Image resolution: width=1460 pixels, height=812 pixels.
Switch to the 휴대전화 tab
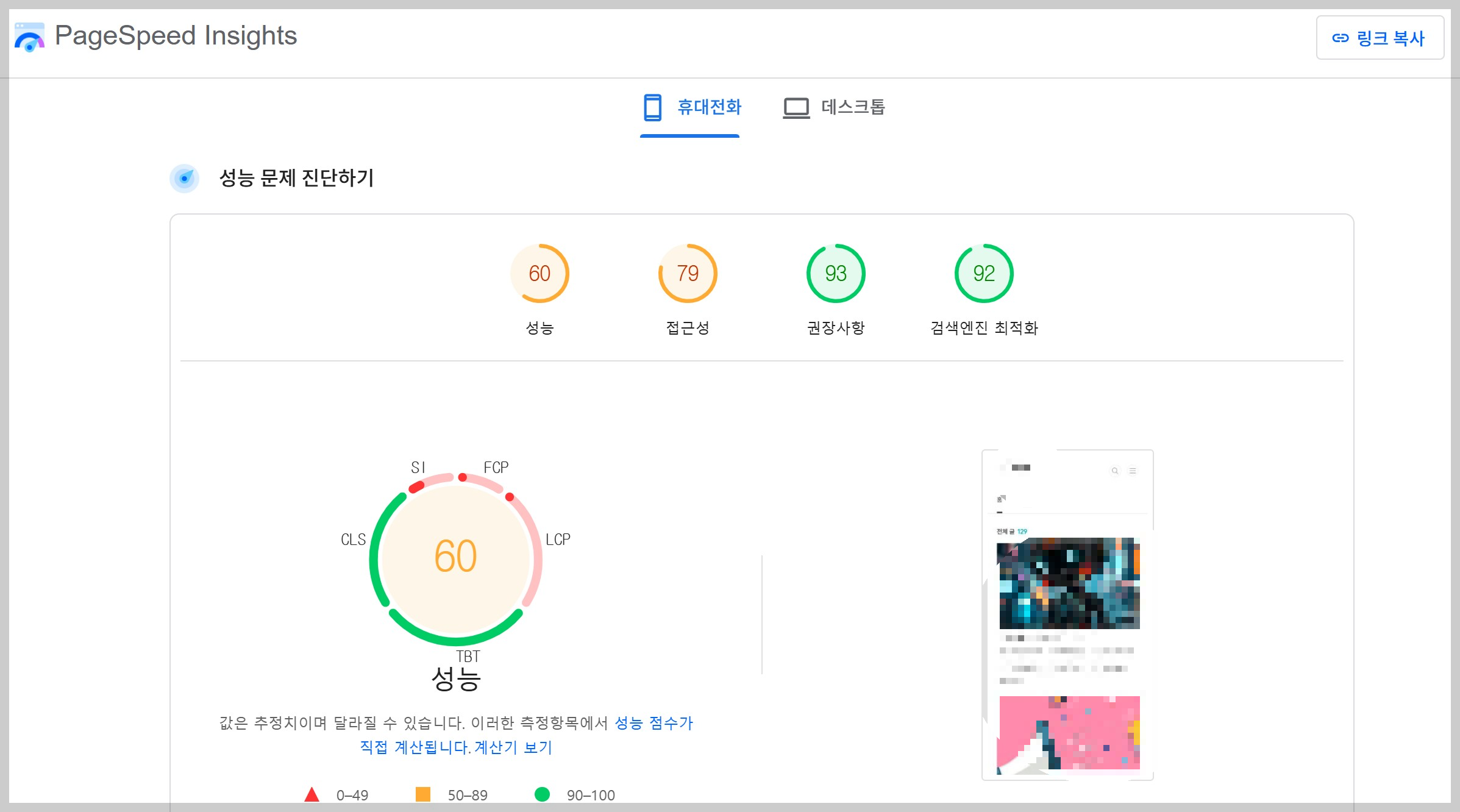pos(709,107)
